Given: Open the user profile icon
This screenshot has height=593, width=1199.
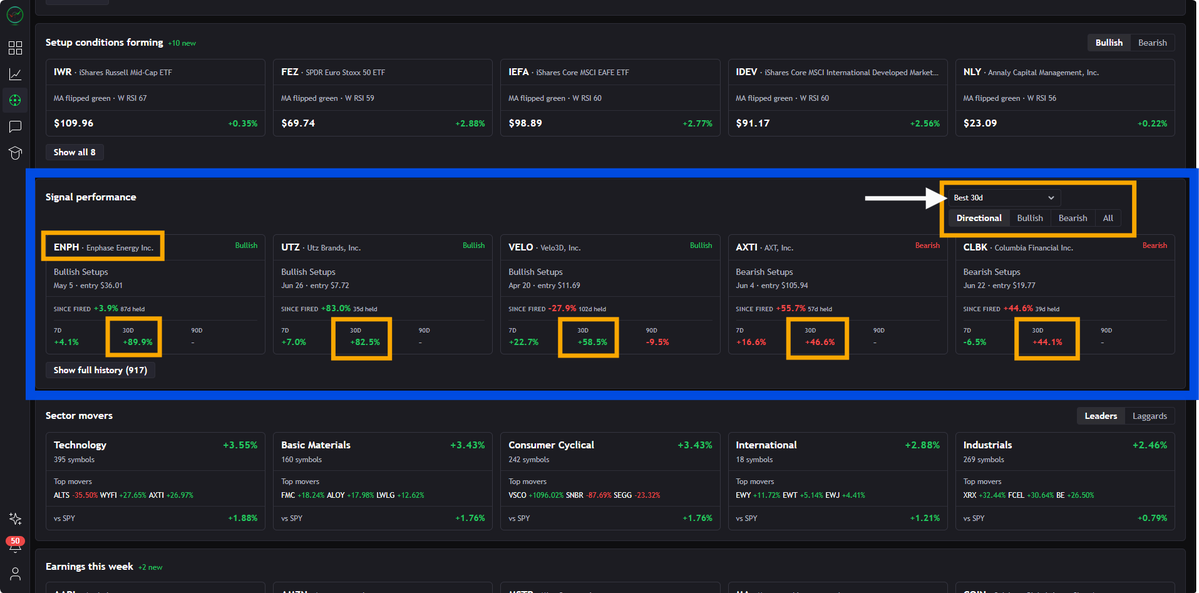Looking at the screenshot, I should pos(15,573).
